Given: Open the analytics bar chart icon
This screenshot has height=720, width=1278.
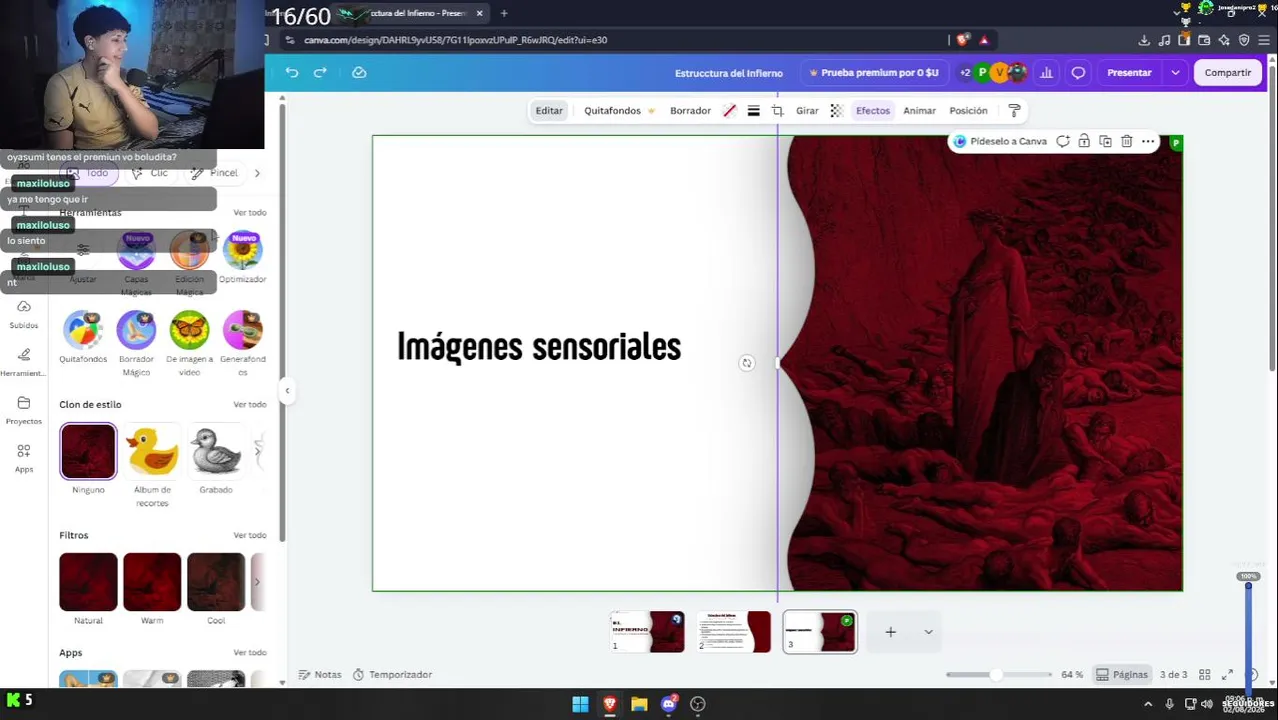Looking at the screenshot, I should tap(1046, 72).
